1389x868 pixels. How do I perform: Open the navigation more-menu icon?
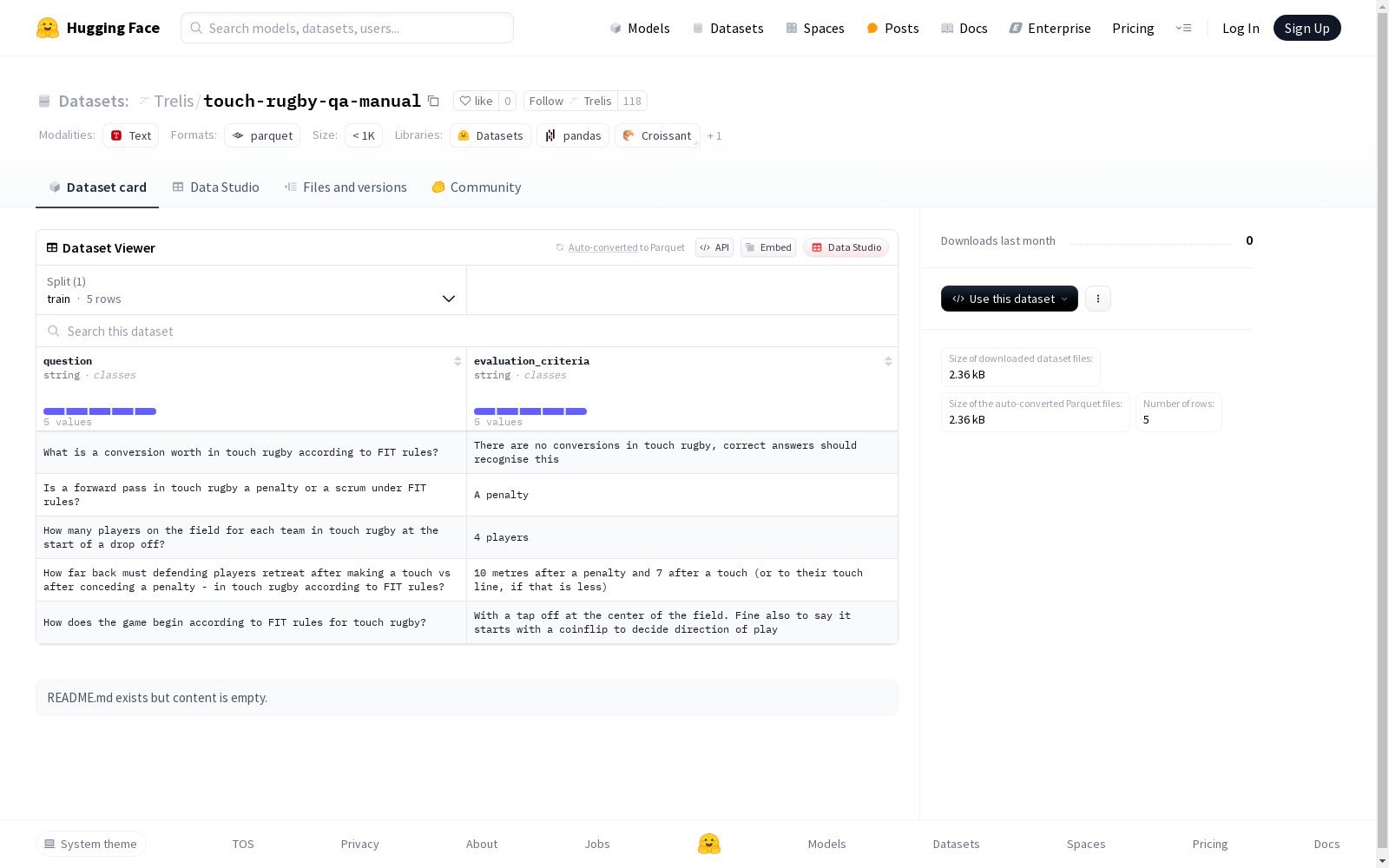(1183, 28)
